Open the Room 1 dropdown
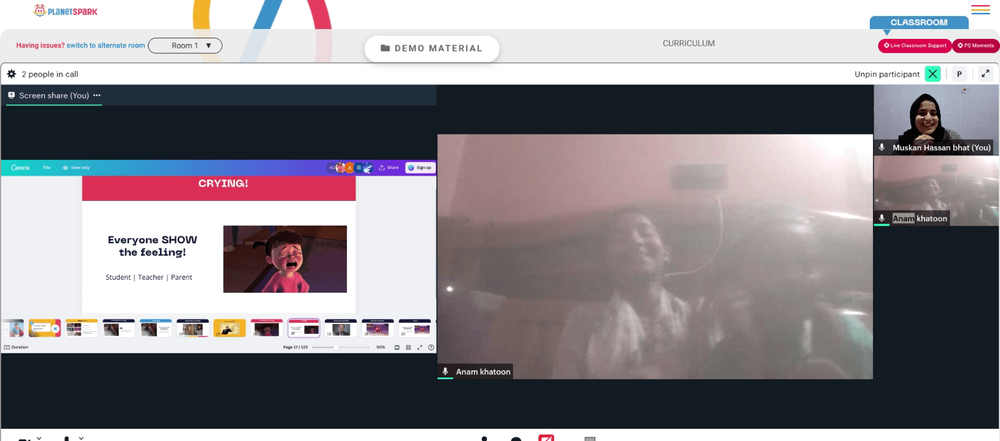The width and height of the screenshot is (1000, 441). pos(185,45)
